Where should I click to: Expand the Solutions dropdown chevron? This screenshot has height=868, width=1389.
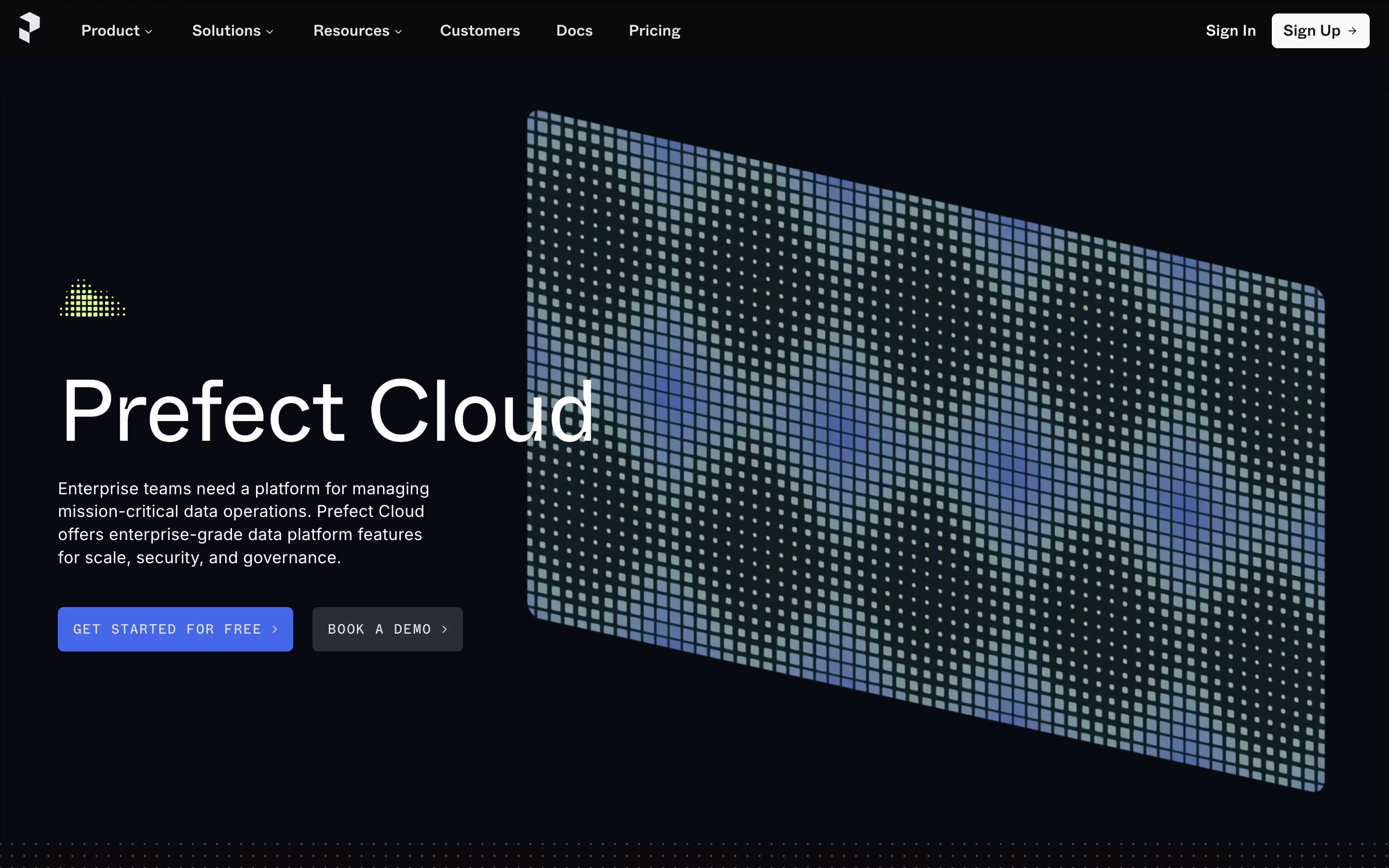pos(270,32)
